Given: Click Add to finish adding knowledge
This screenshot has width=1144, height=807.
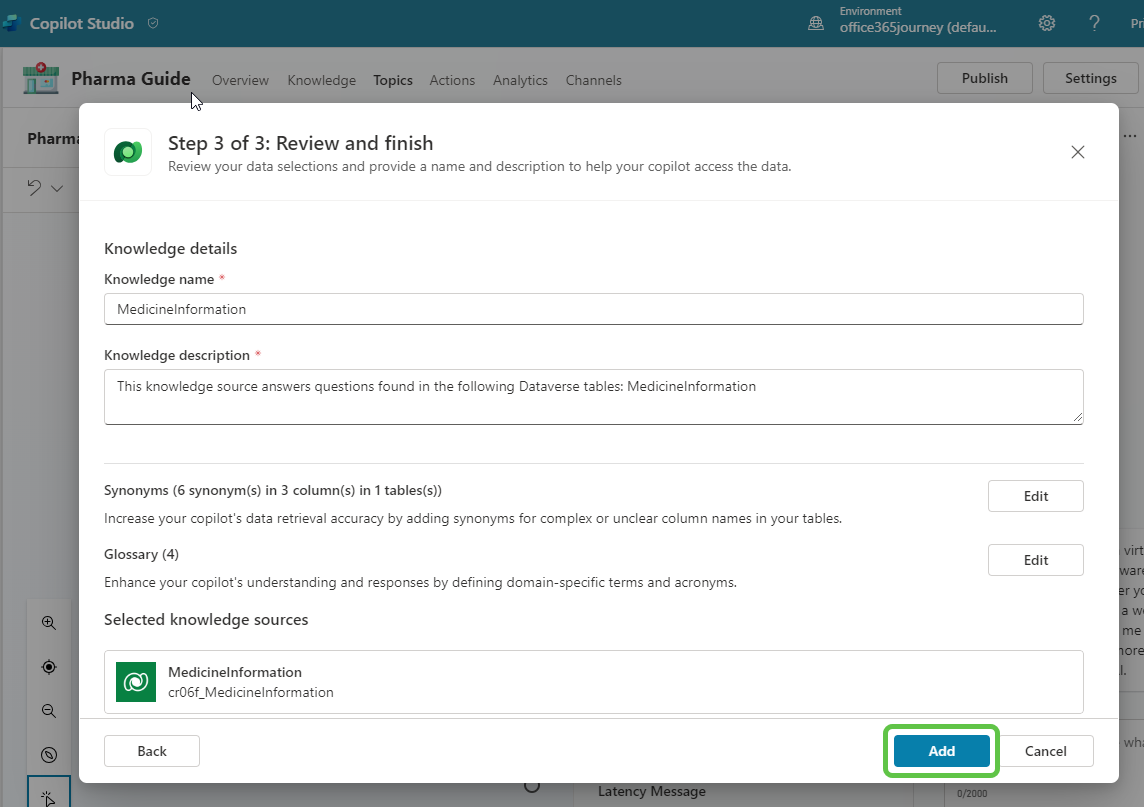Looking at the screenshot, I should coord(940,750).
